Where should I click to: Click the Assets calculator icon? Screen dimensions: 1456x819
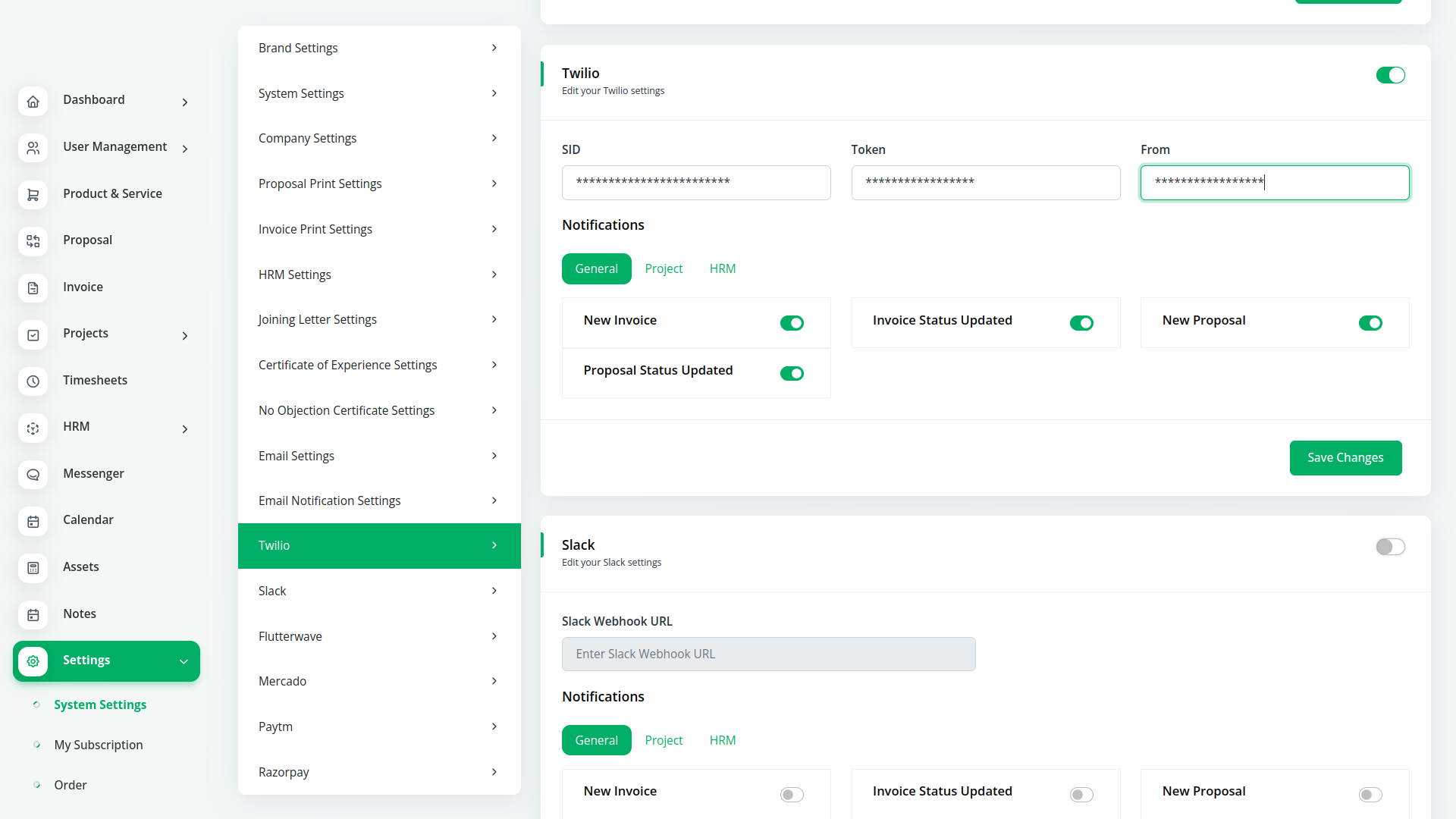(33, 568)
